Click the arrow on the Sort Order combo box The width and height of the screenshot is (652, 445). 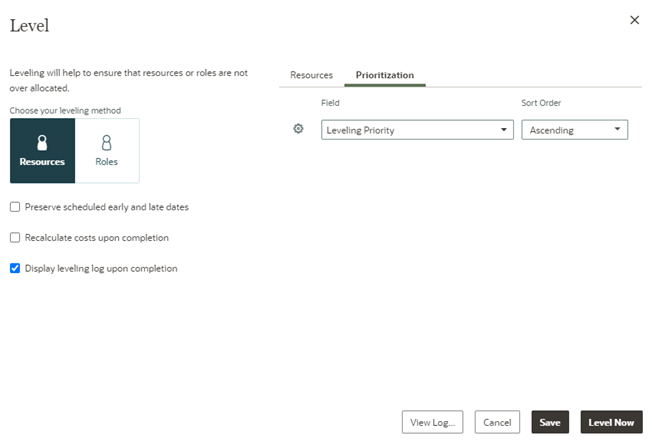click(x=618, y=130)
